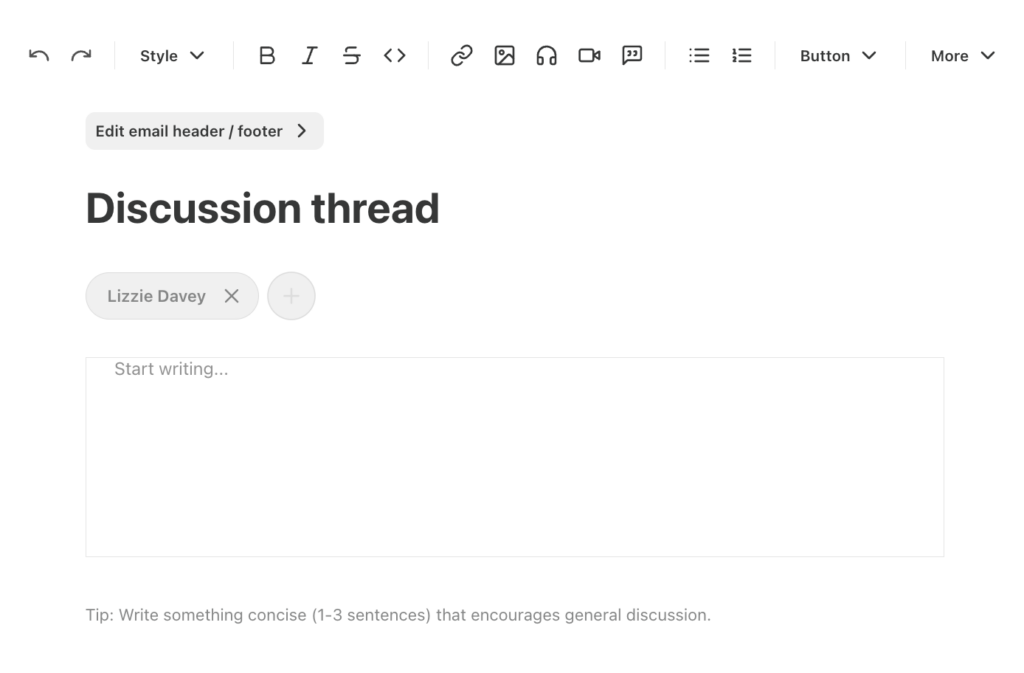This screenshot has height=673, width=1024.
Task: Insert a hyperlink
Action: pyautogui.click(x=461, y=56)
